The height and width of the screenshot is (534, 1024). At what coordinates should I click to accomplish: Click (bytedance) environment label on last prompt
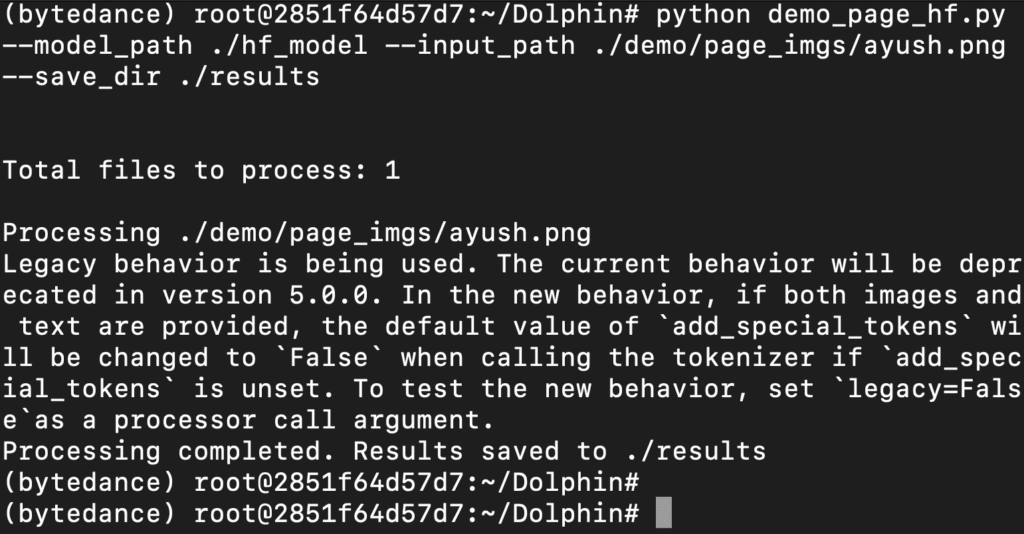pyautogui.click(x=89, y=514)
